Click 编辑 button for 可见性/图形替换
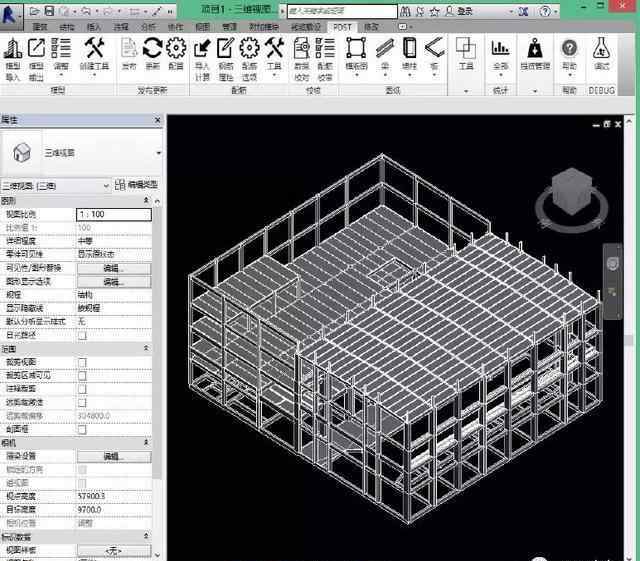This screenshot has height=561, width=640. pos(114,268)
